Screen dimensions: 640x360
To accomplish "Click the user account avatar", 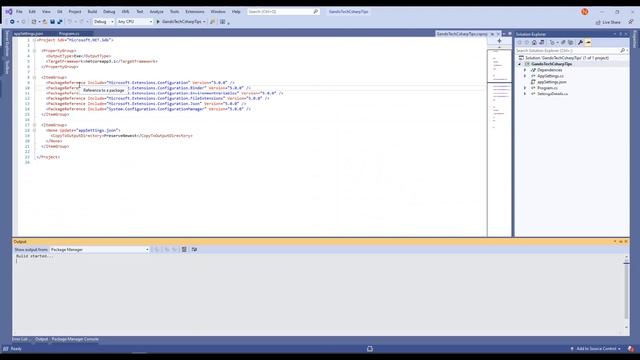I will (x=584, y=12).
